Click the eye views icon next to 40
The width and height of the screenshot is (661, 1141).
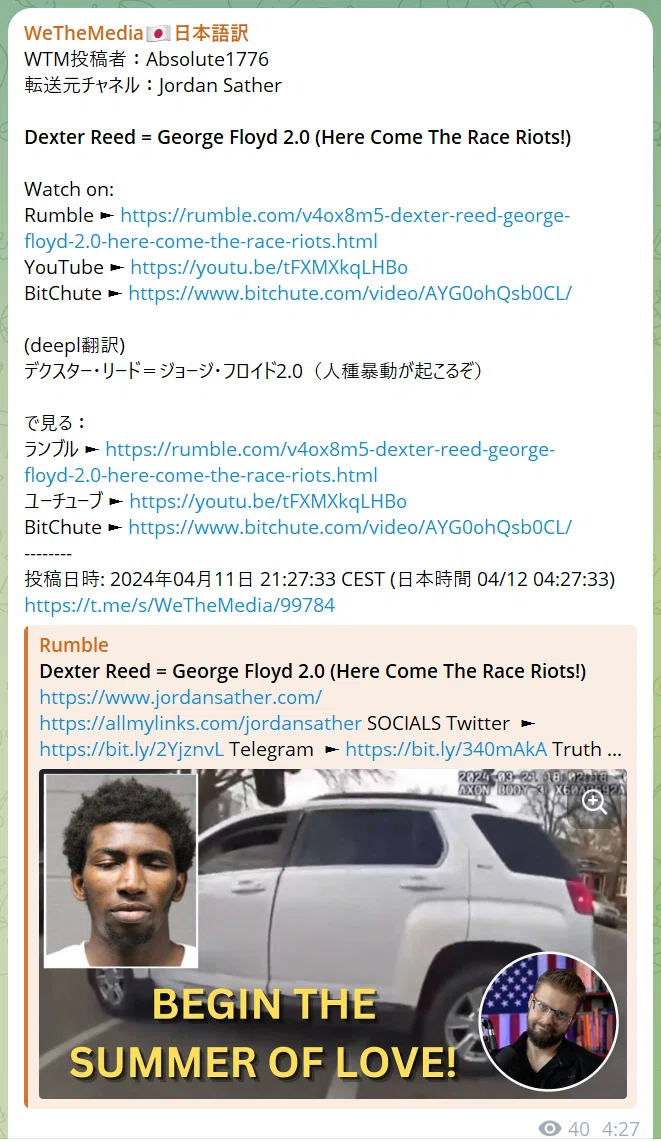pos(550,1129)
